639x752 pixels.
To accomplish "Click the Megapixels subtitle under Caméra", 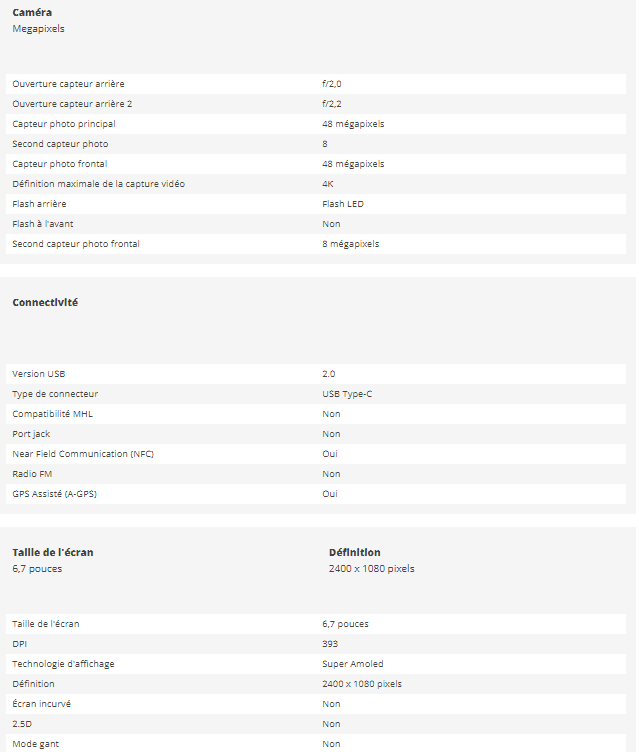I will click(38, 29).
